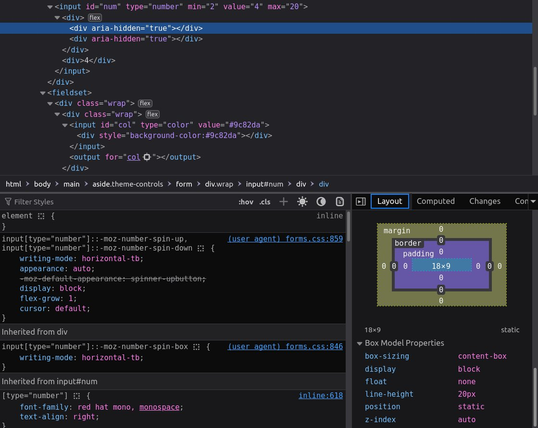Select html in the breadcrumb trail
This screenshot has width=538, height=428.
pos(13,184)
